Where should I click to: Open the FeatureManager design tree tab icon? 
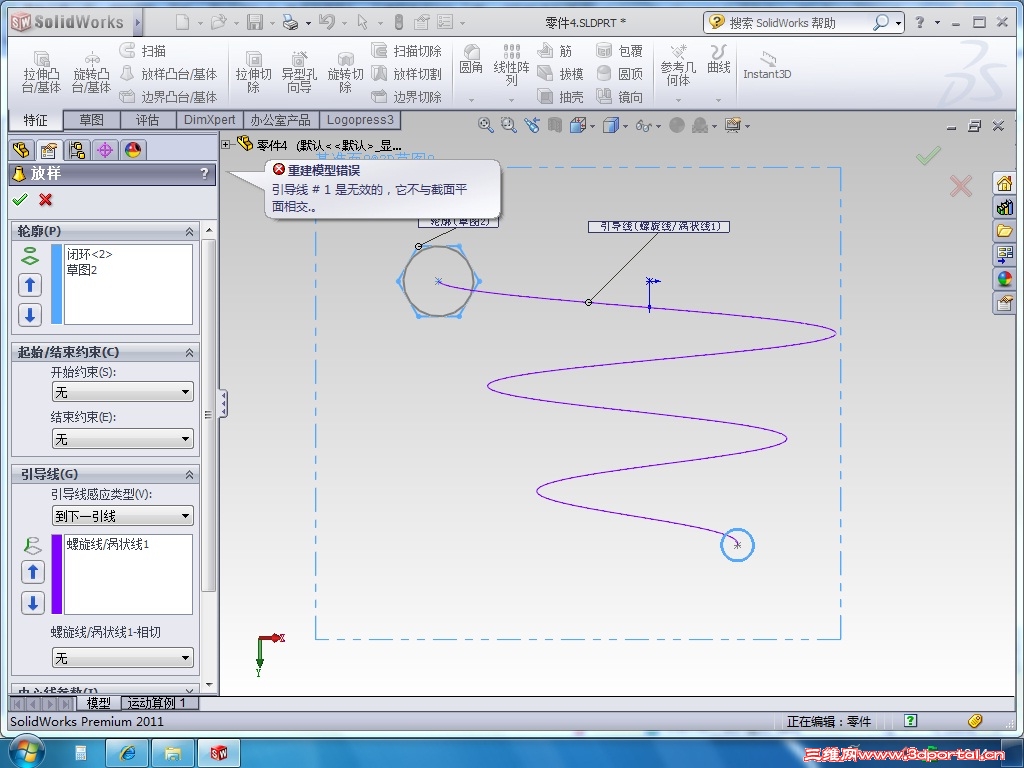click(21, 150)
